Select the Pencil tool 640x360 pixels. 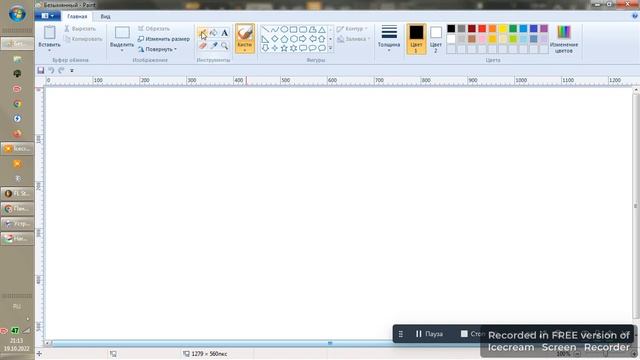pyautogui.click(x=202, y=33)
